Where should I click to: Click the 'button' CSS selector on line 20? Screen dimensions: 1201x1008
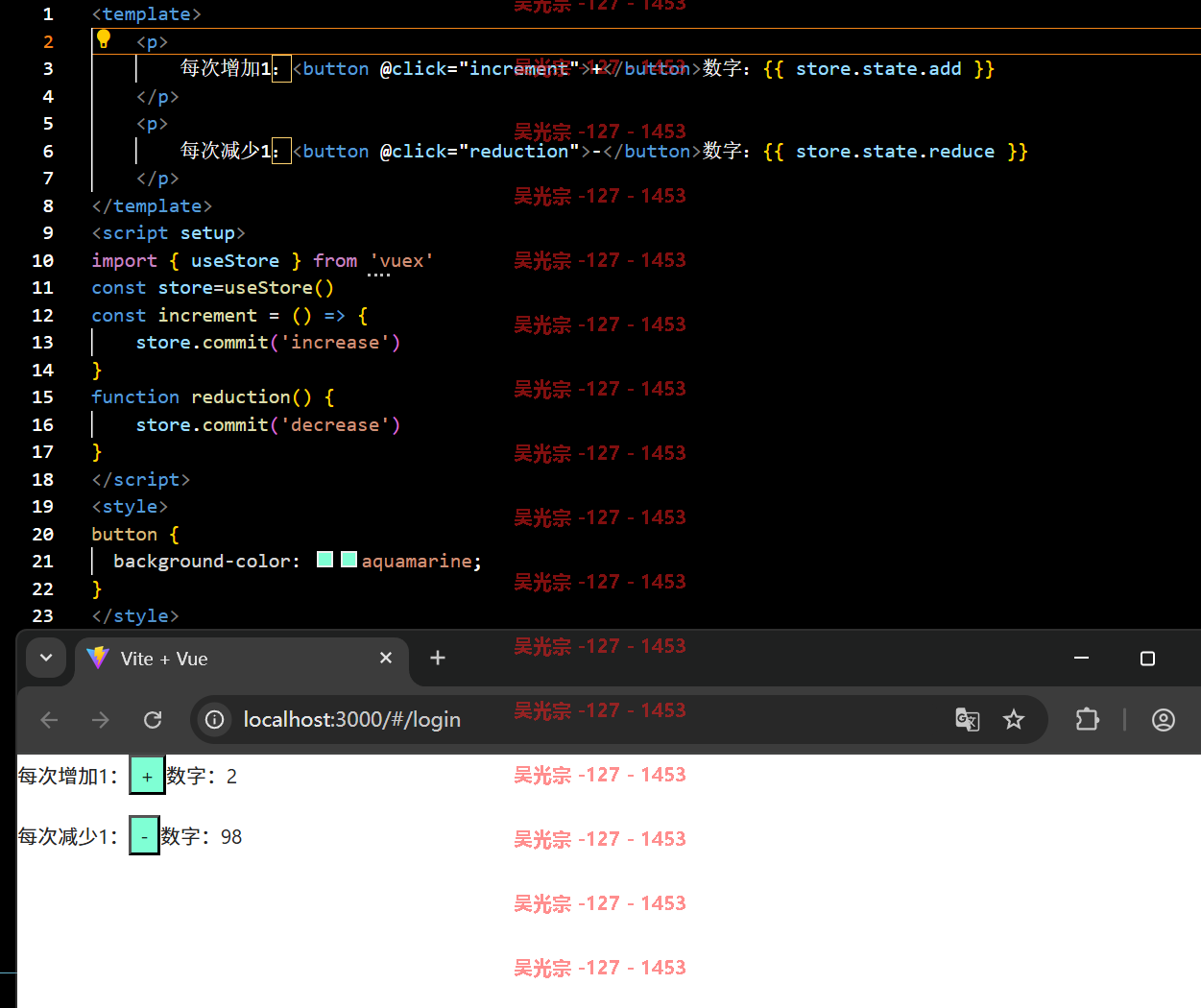point(125,534)
